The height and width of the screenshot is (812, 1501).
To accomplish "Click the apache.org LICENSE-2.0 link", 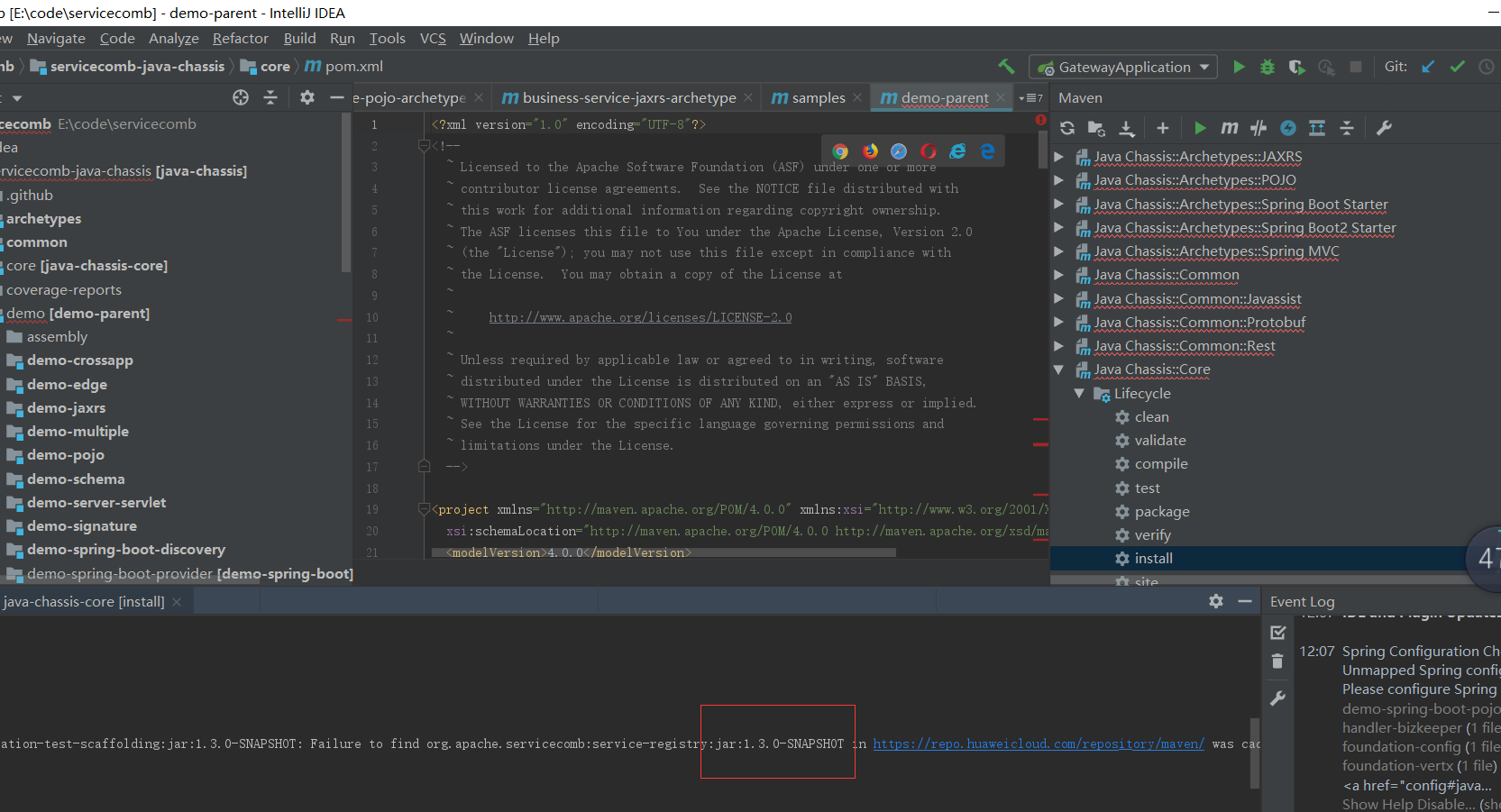I will coord(640,317).
